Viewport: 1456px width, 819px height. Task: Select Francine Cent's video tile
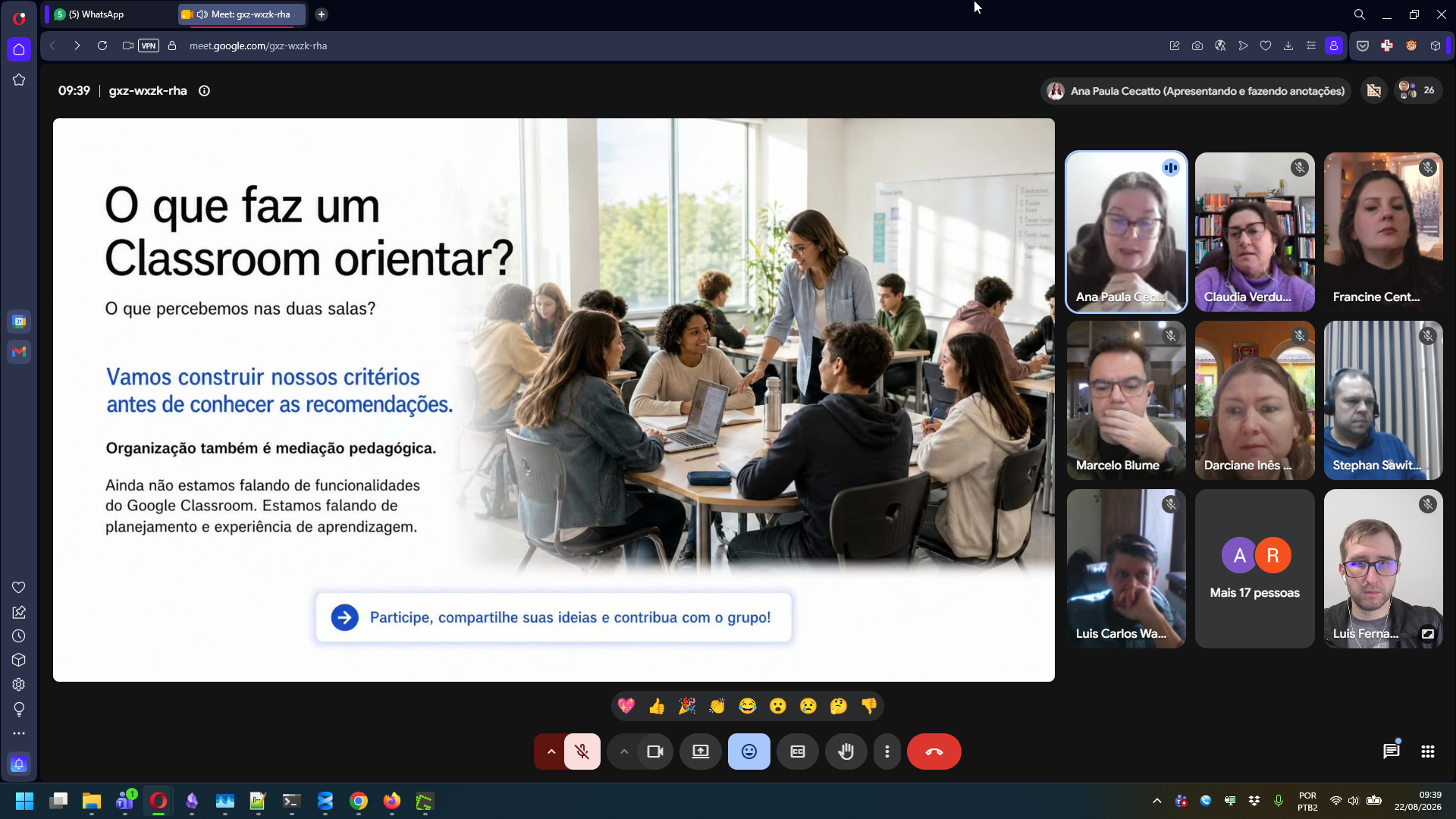tap(1383, 232)
